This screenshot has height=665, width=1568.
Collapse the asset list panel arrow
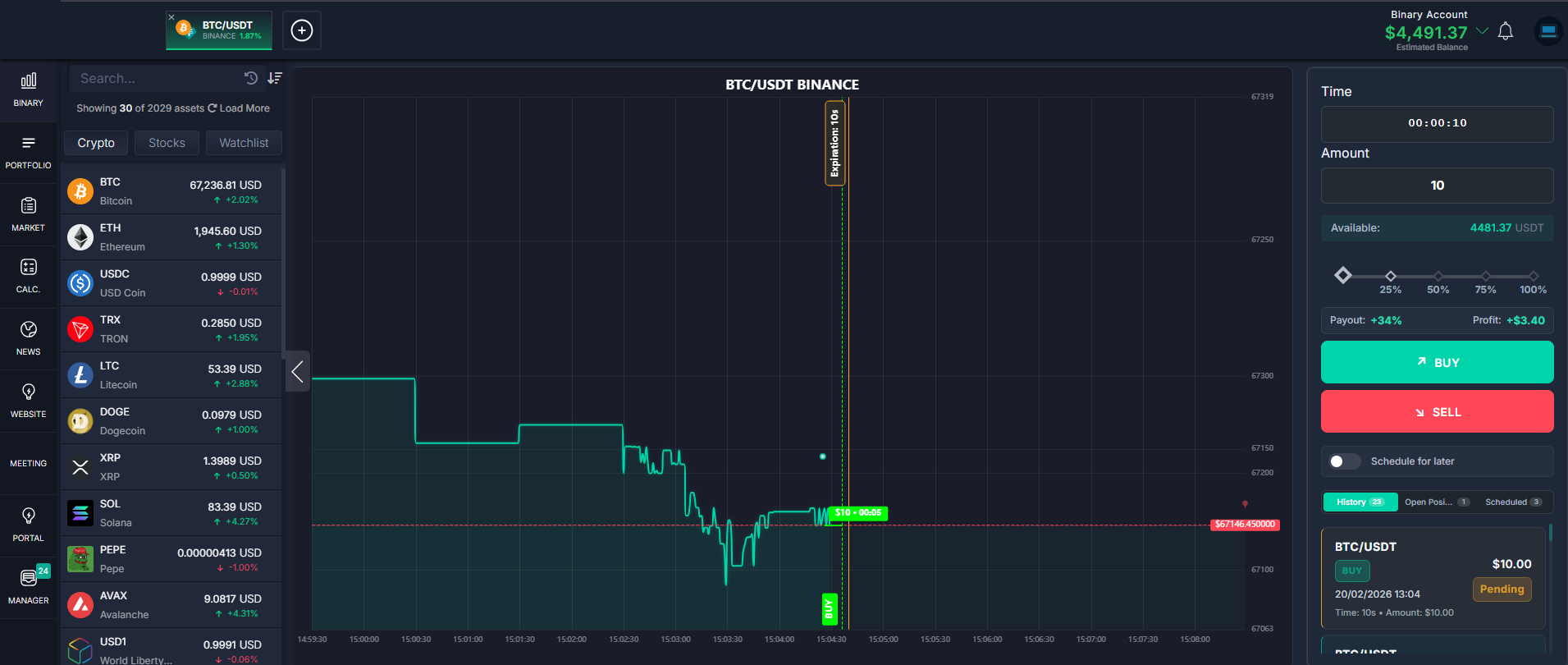[297, 372]
